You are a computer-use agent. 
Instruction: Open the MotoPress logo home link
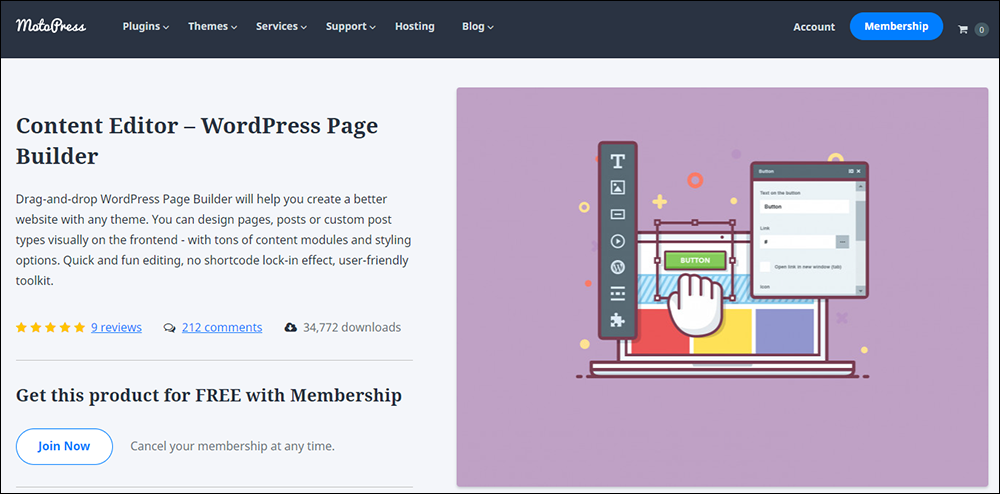pos(51,26)
